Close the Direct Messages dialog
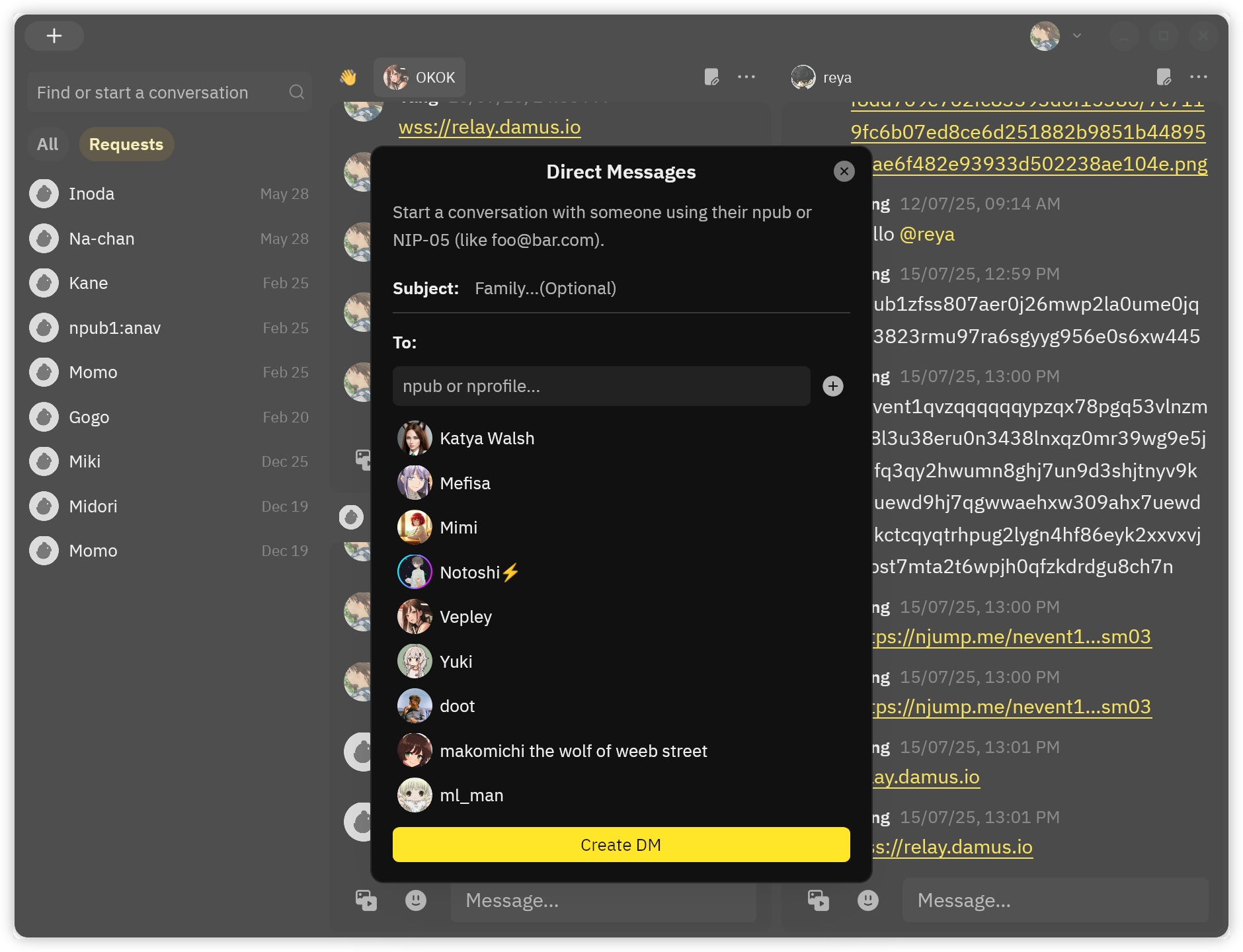This screenshot has height=952, width=1243. tap(844, 171)
